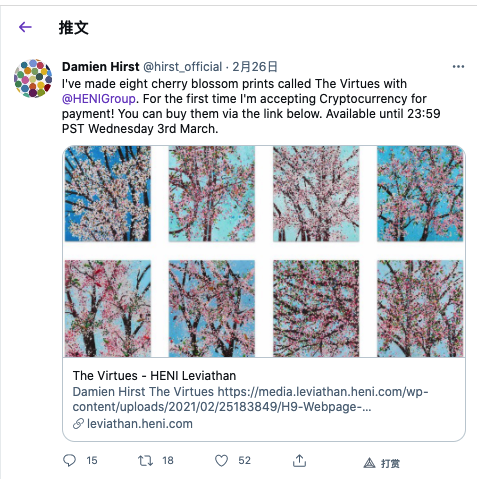Open the leviathan.heni.com domain link
This screenshot has width=477, height=479.
point(140,424)
